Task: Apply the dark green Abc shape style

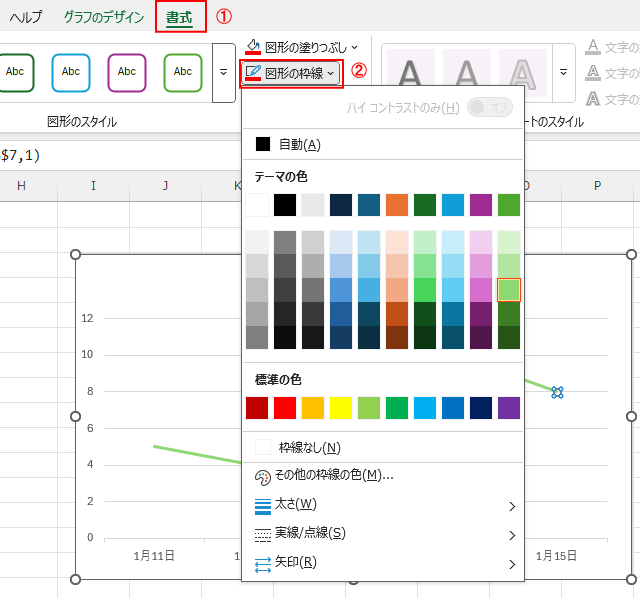Action: click(15, 72)
